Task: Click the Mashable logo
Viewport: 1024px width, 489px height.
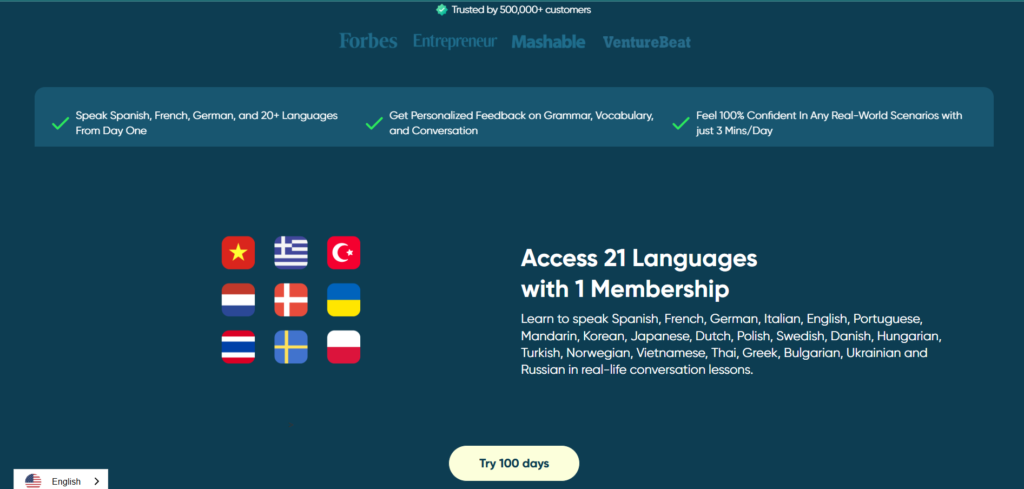Action: click(548, 42)
